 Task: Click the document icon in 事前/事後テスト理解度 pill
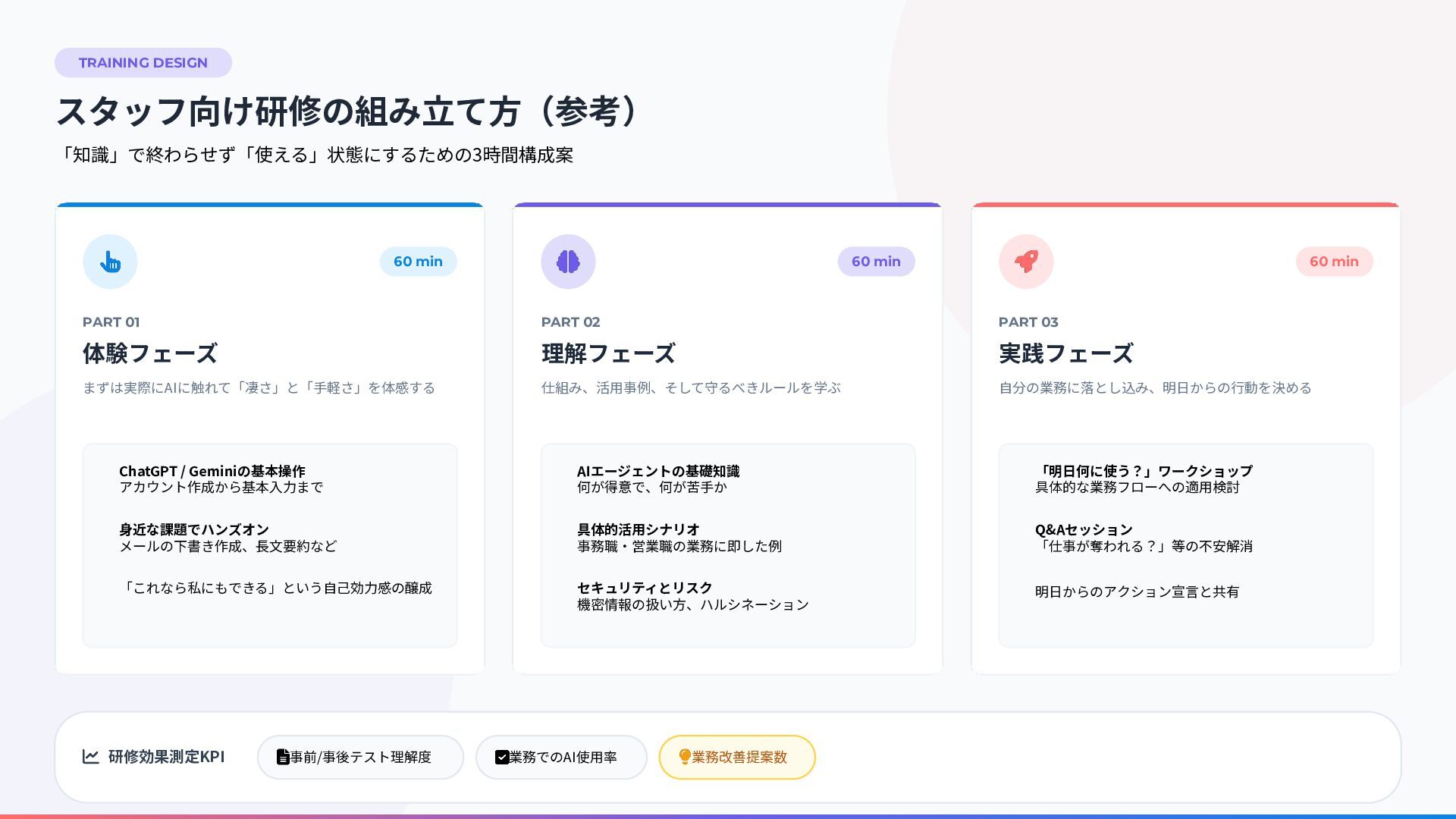click(x=283, y=757)
